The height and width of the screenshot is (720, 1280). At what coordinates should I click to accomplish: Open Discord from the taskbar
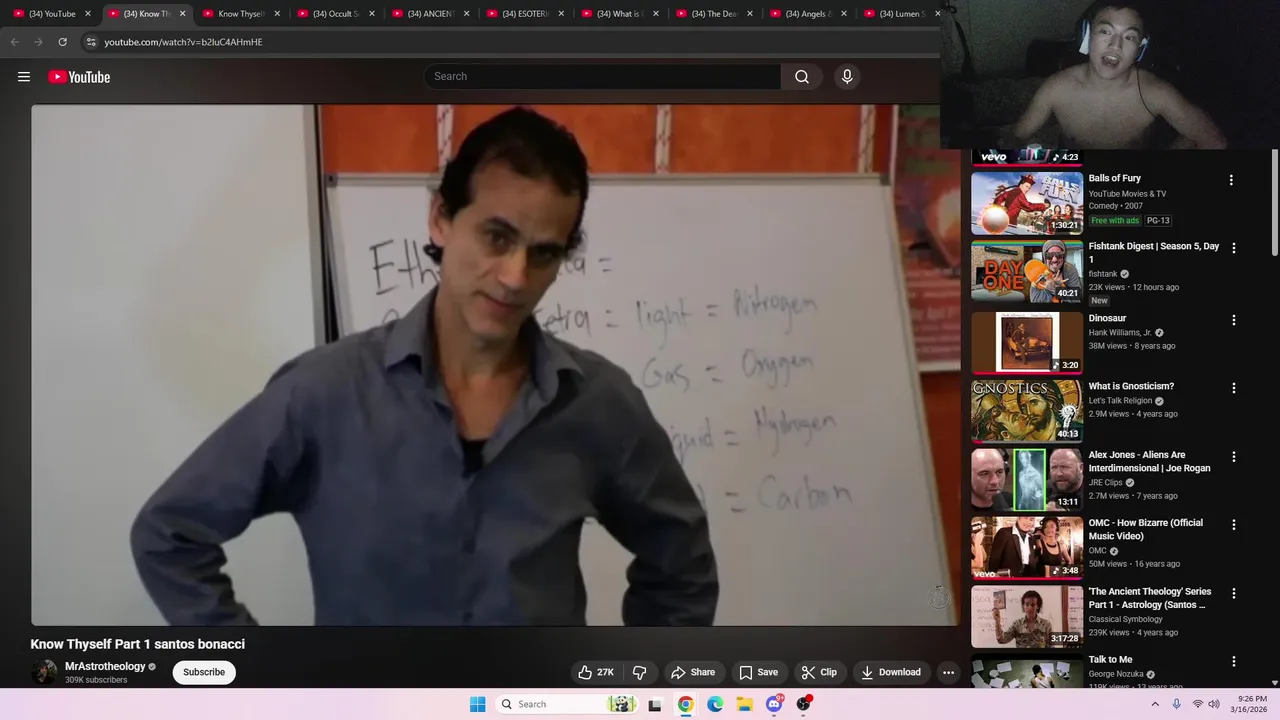coord(774,704)
